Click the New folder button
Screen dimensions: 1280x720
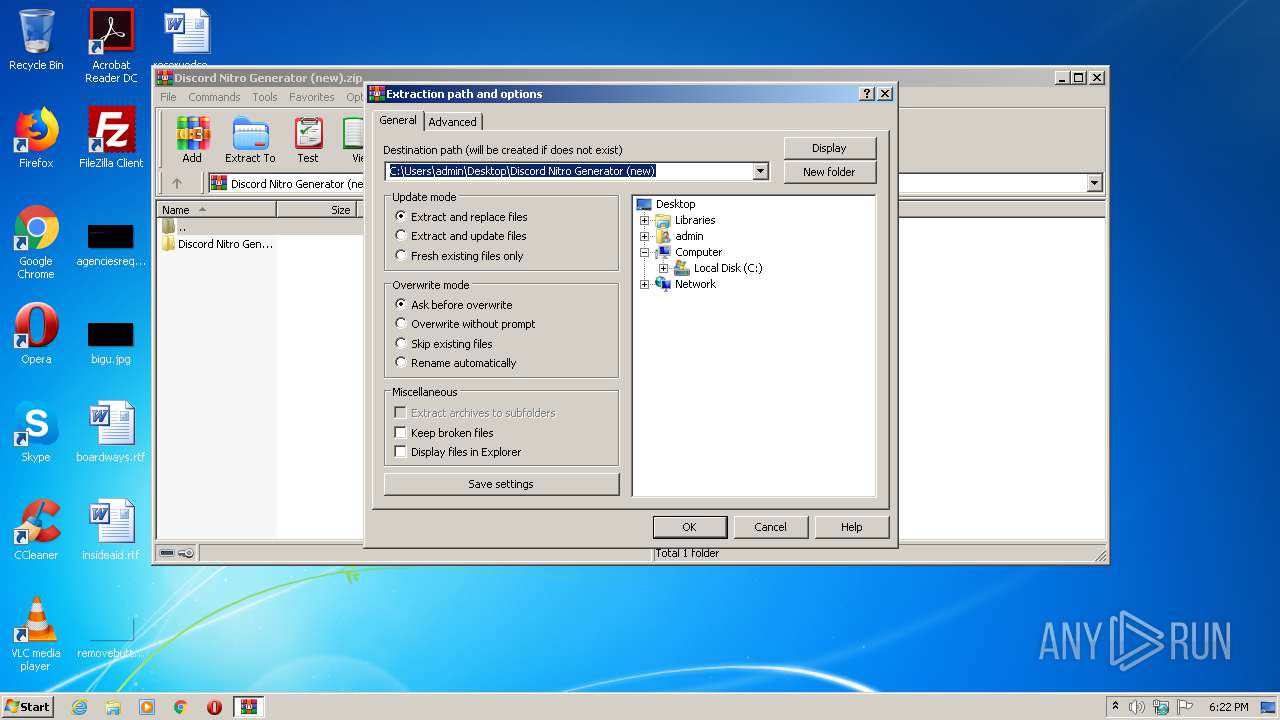[829, 172]
